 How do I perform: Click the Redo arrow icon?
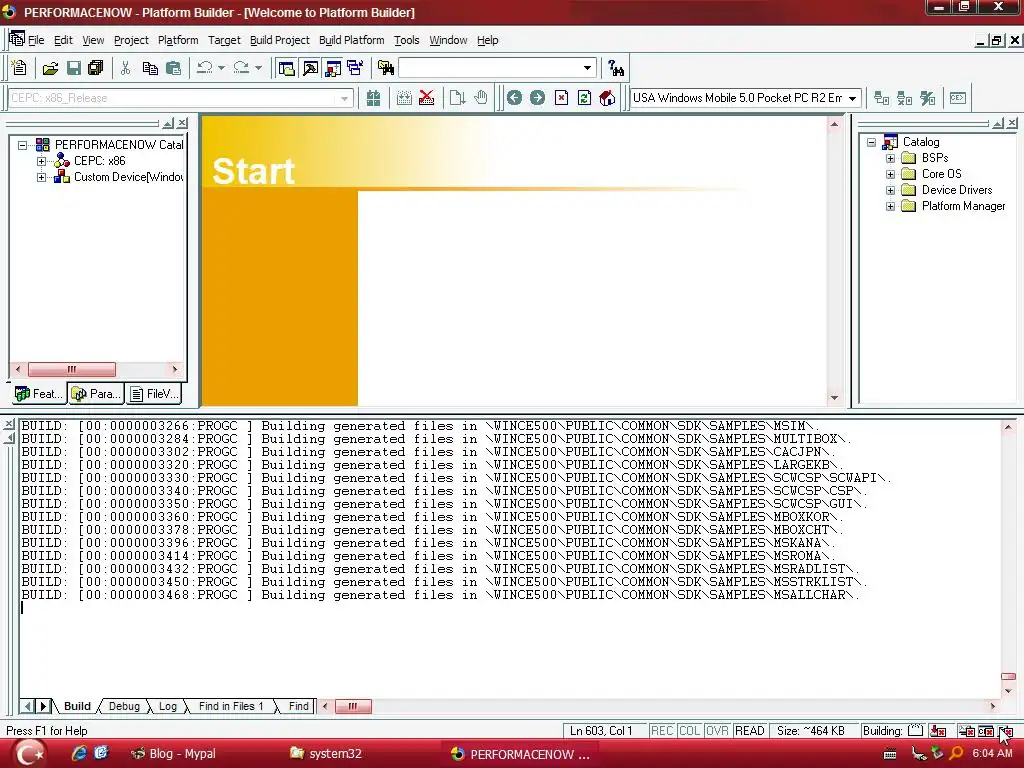[x=241, y=68]
